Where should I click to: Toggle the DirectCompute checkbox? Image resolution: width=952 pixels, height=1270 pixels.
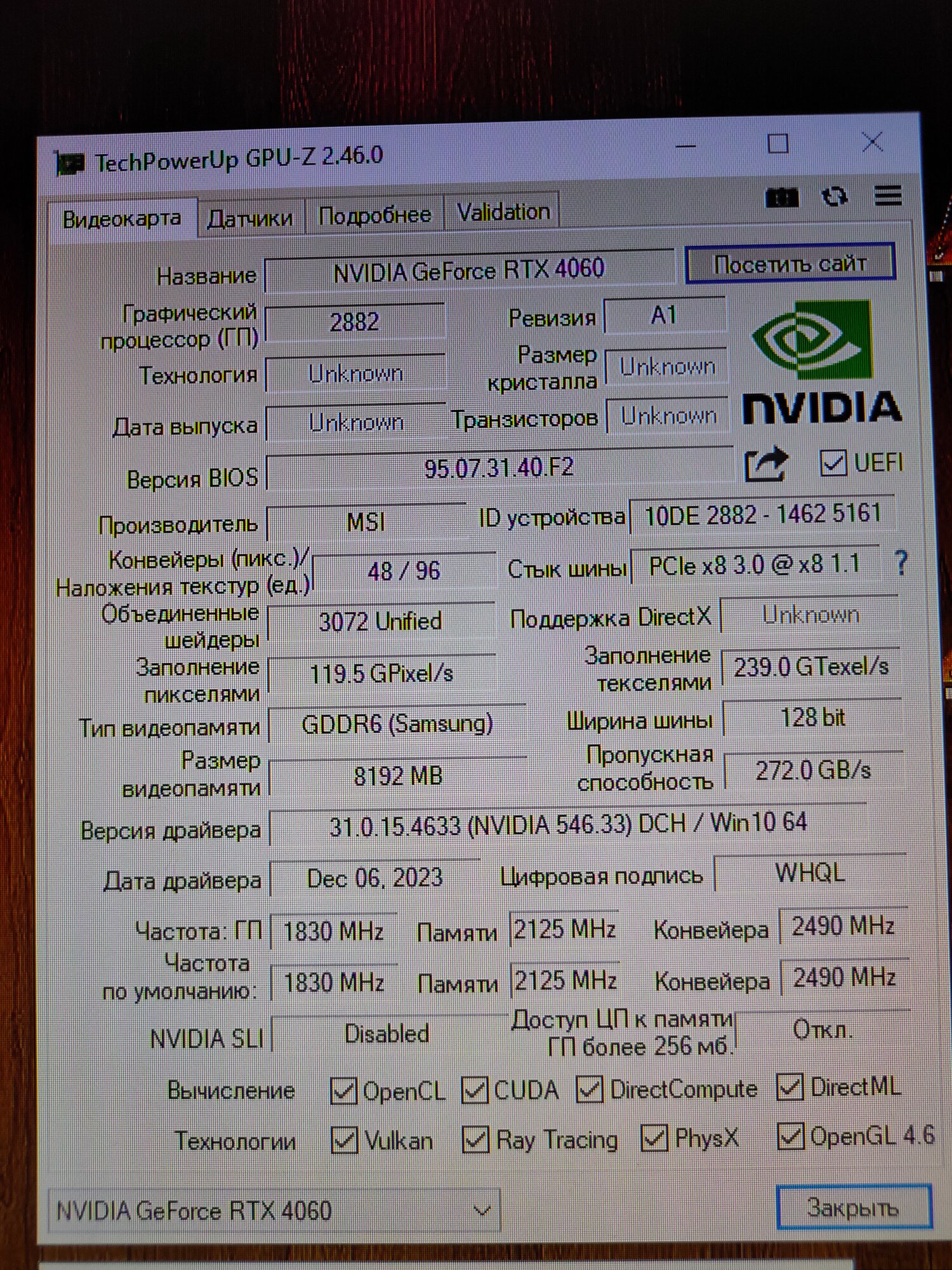tap(590, 1089)
